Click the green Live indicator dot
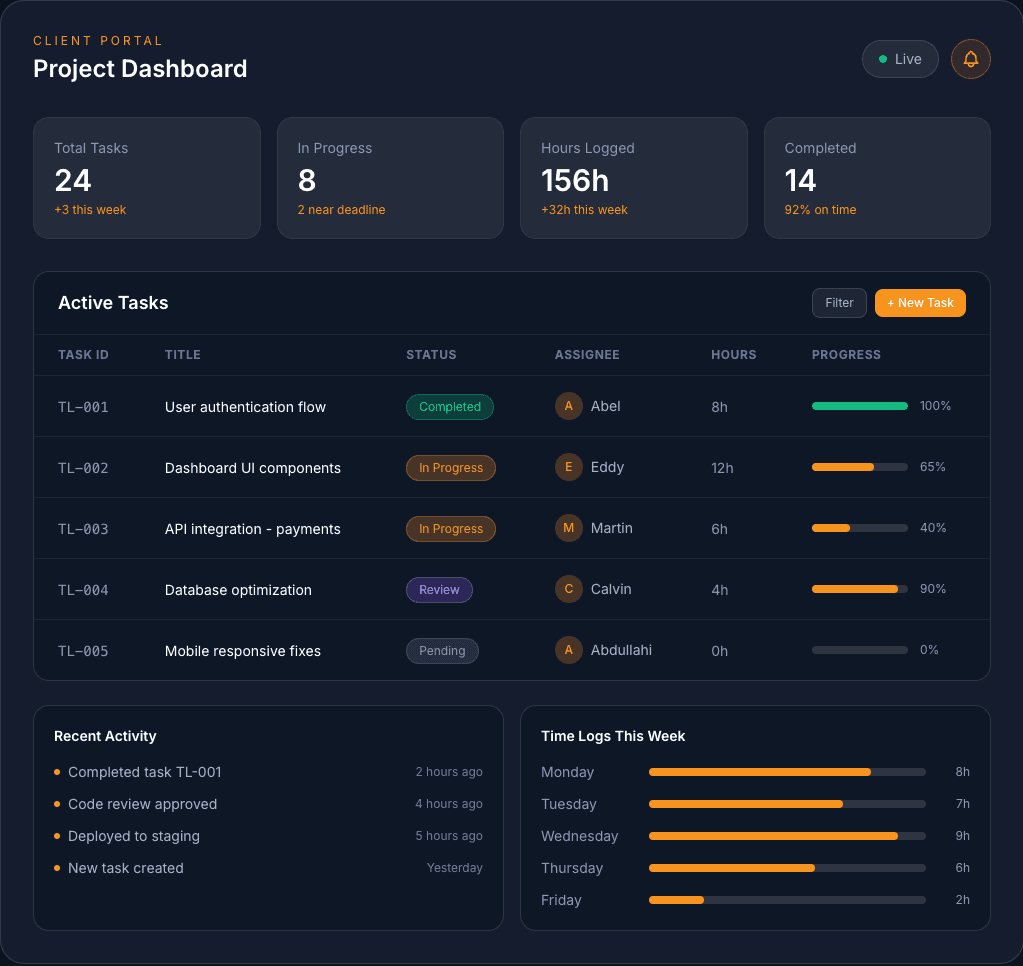 (x=882, y=59)
